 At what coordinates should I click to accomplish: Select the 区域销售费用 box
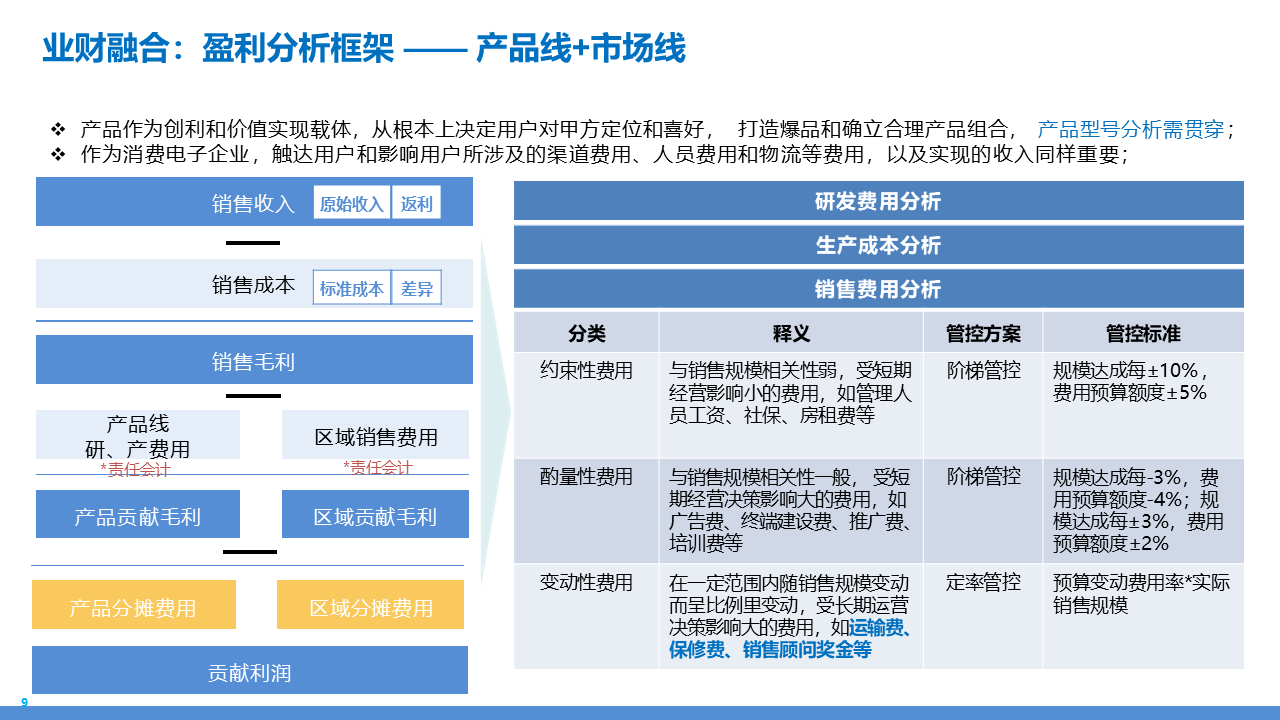pyautogui.click(x=376, y=435)
